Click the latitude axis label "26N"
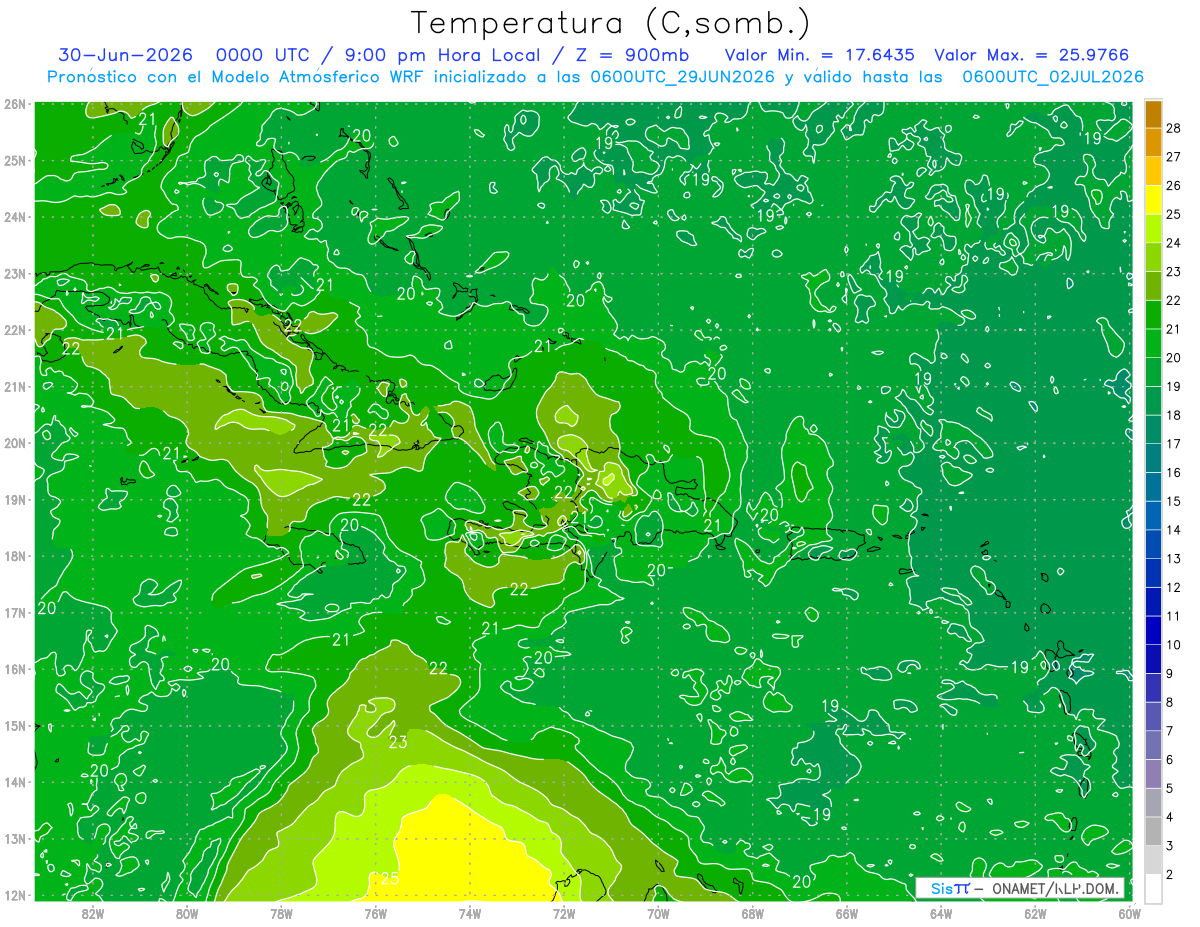This screenshot has height=927, width=1200. [15, 104]
